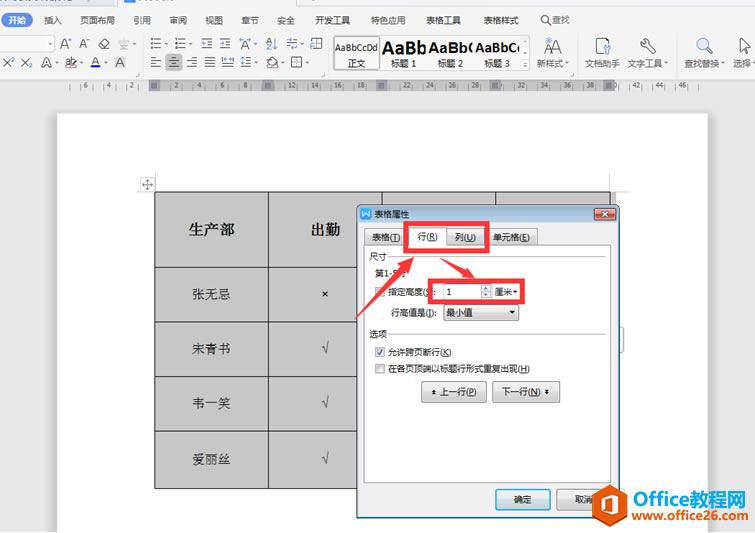
Task: Apply the 正文 style
Action: (x=356, y=53)
